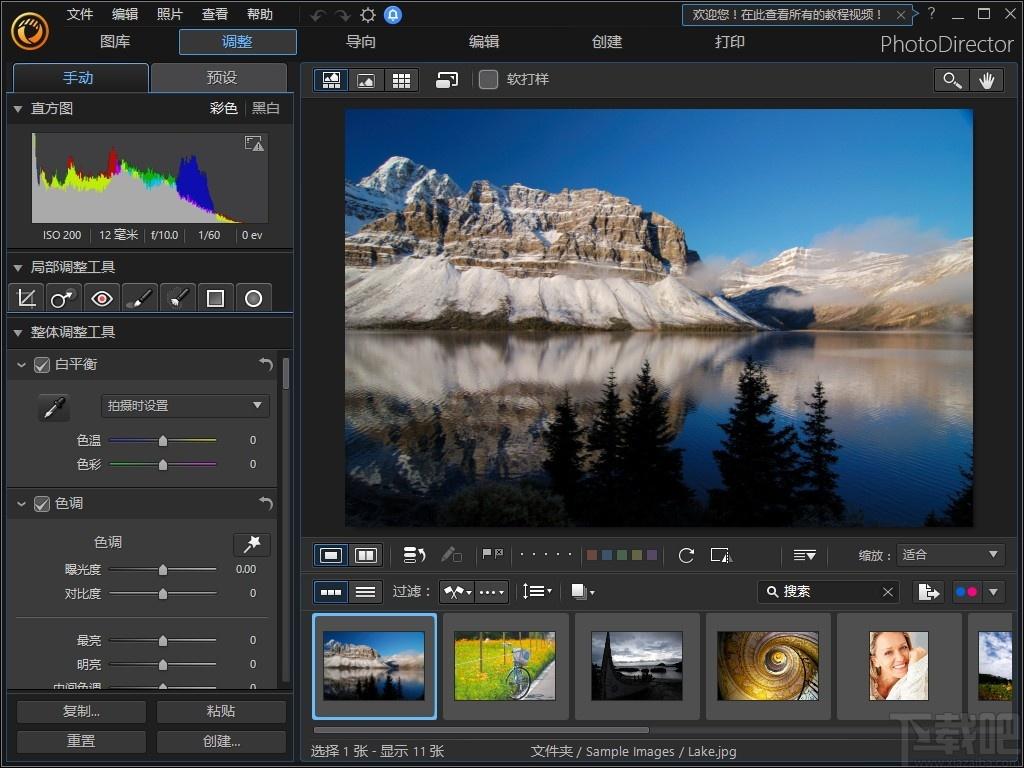Pick the white balance eyedropper

[54, 407]
